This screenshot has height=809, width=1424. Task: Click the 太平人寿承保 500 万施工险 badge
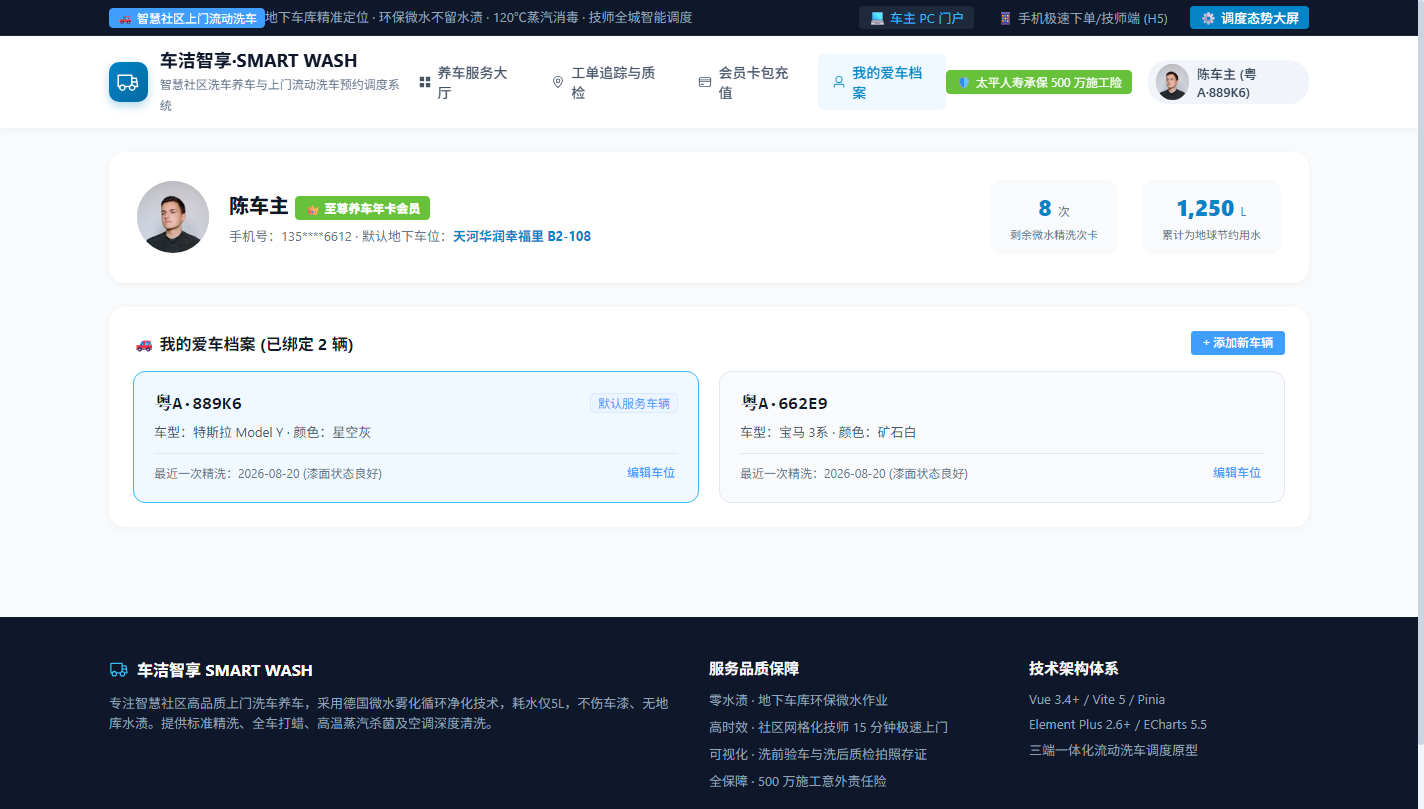(1039, 82)
